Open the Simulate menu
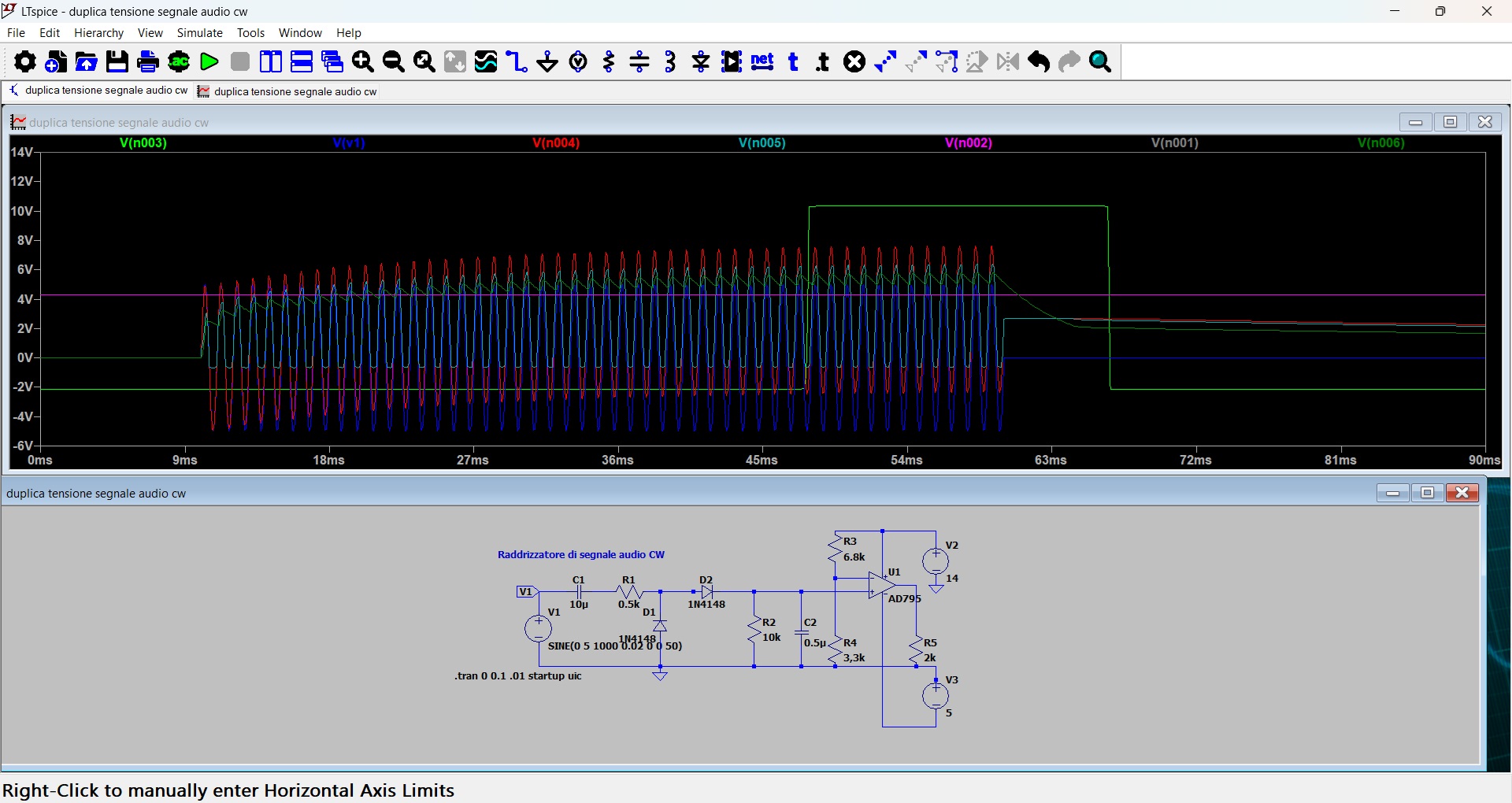 (199, 33)
